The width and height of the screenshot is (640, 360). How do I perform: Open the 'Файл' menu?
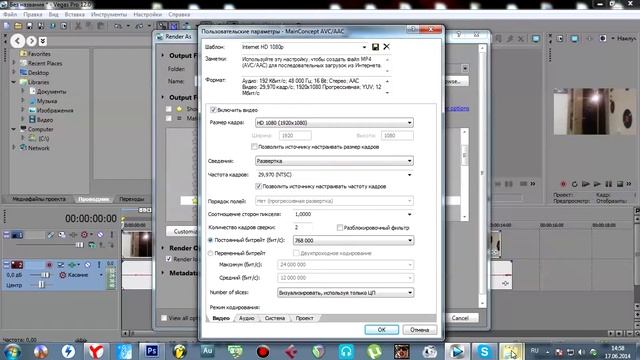click(10, 14)
